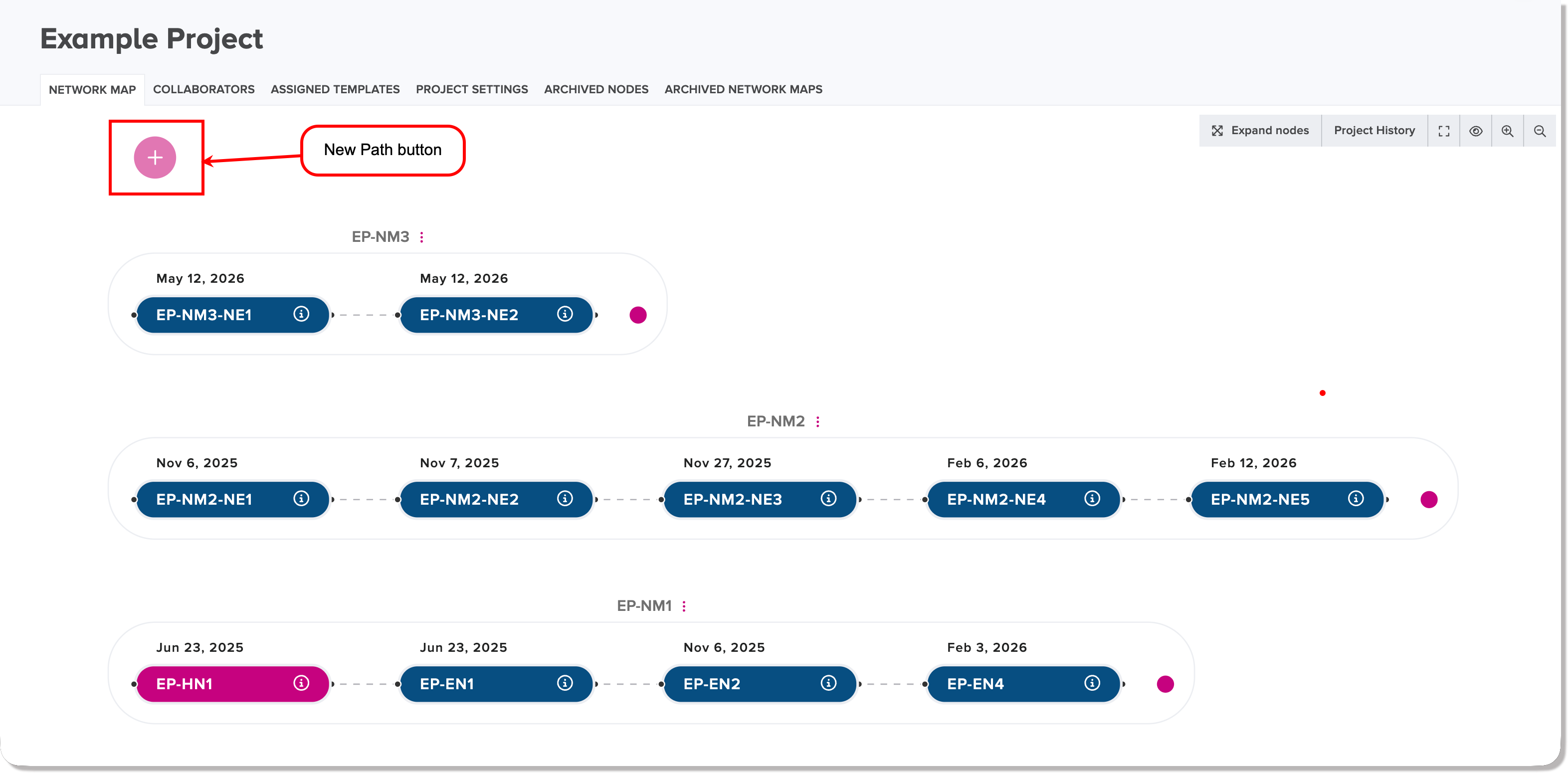Viewport: 1568px width, 773px height.
Task: Open info icon on EP-NM2-NE2 node
Action: coord(565,499)
